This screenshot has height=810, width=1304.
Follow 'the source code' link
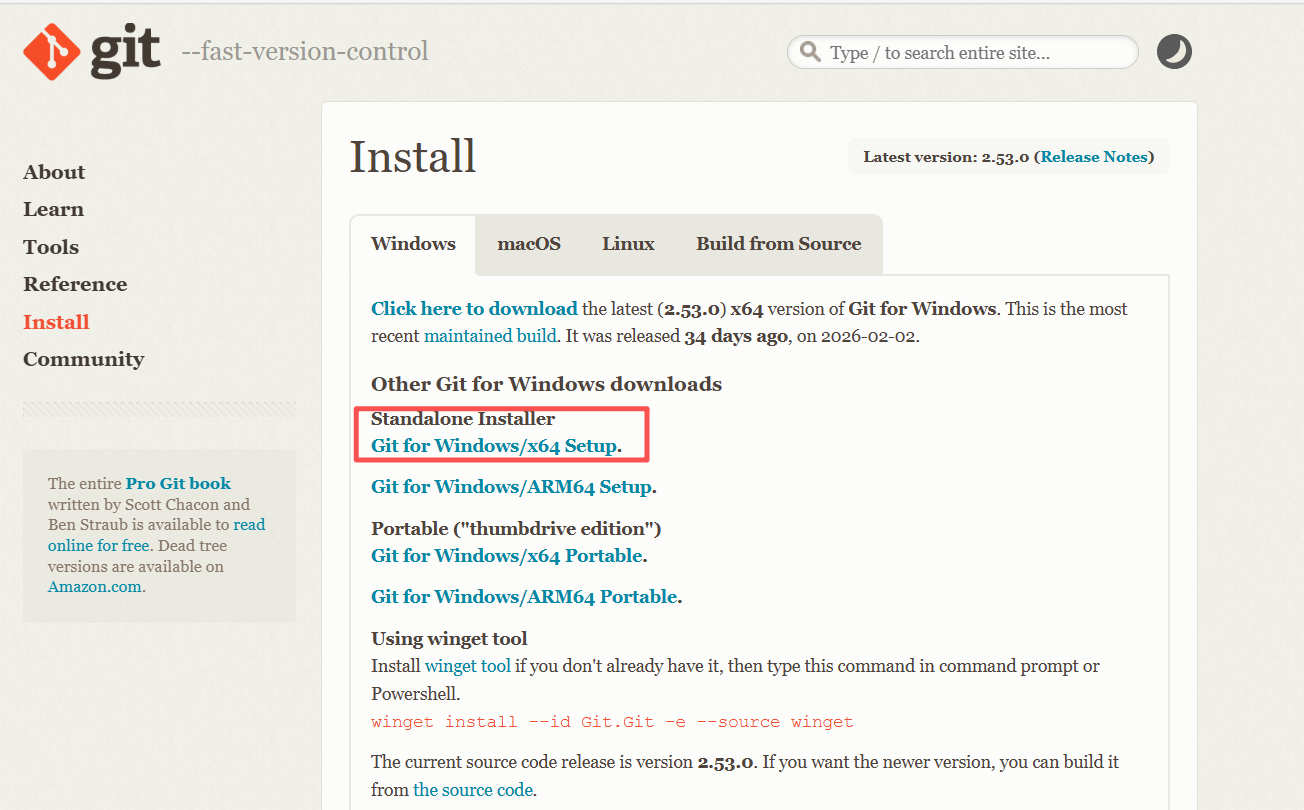473,790
